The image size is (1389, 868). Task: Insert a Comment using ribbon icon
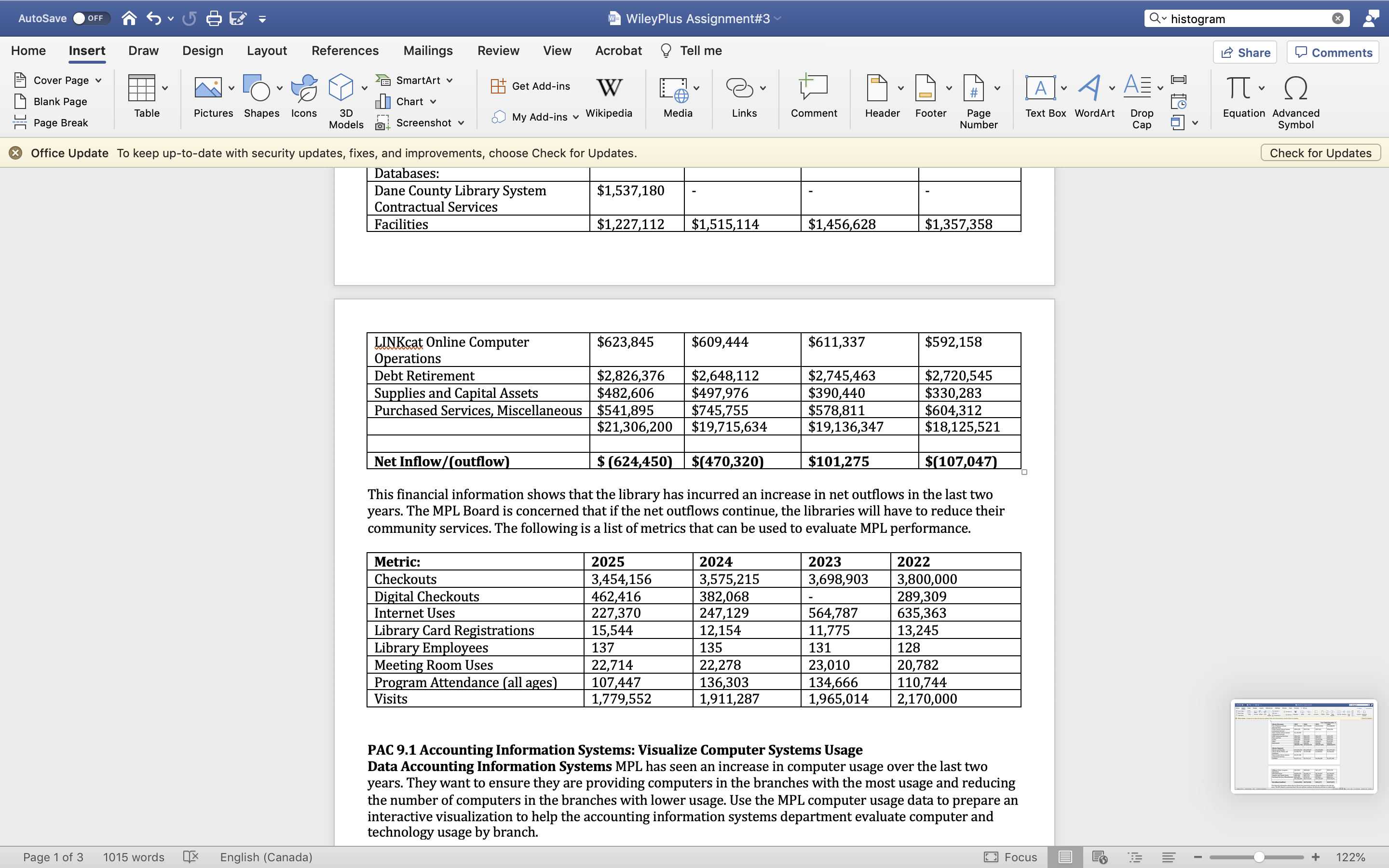click(x=814, y=87)
